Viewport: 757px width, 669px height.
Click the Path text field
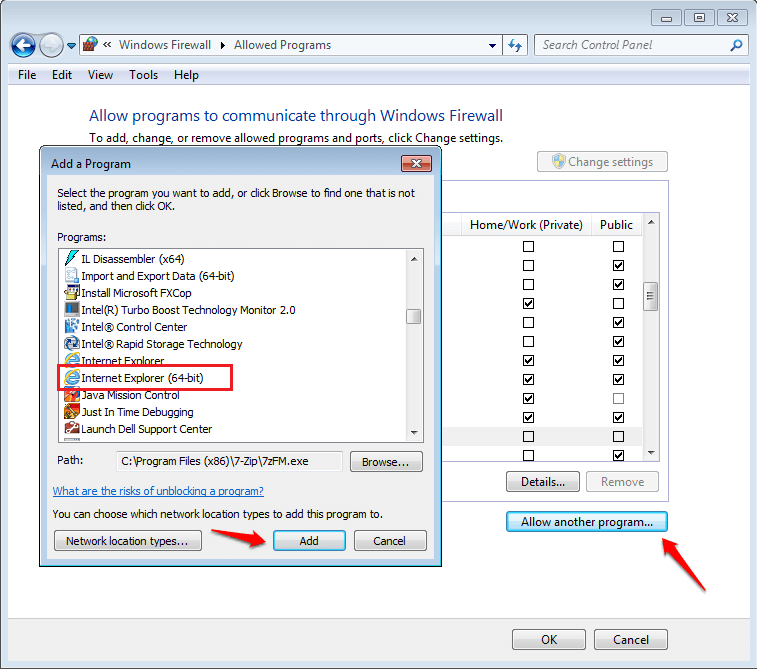tap(229, 461)
